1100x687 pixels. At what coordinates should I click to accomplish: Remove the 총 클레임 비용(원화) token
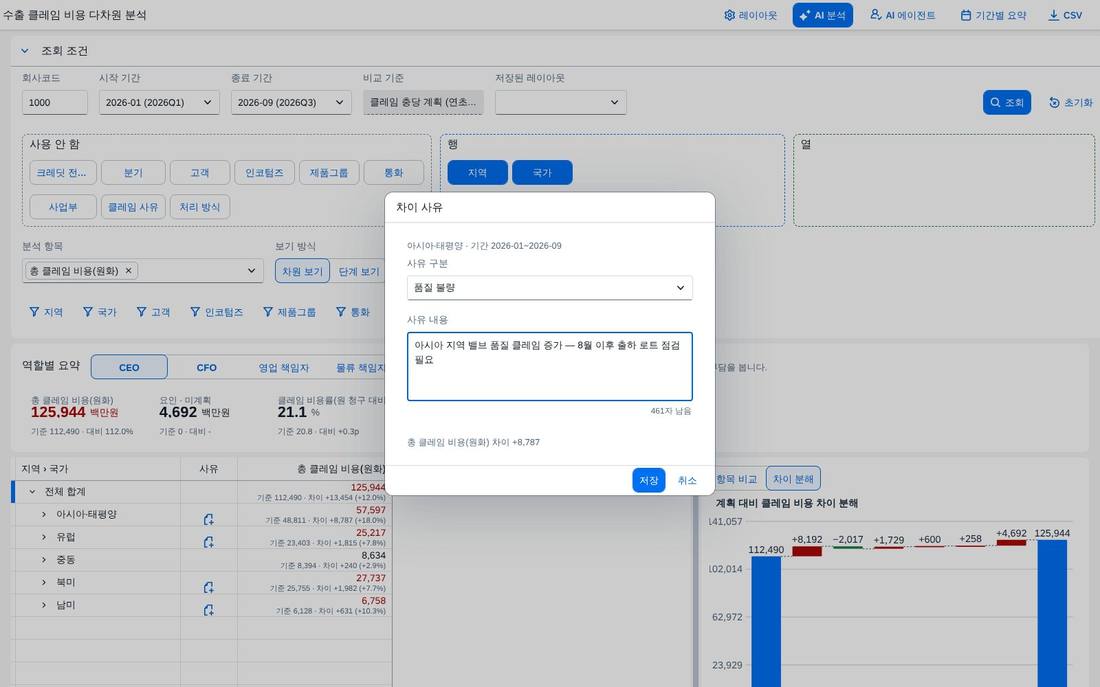(128, 270)
